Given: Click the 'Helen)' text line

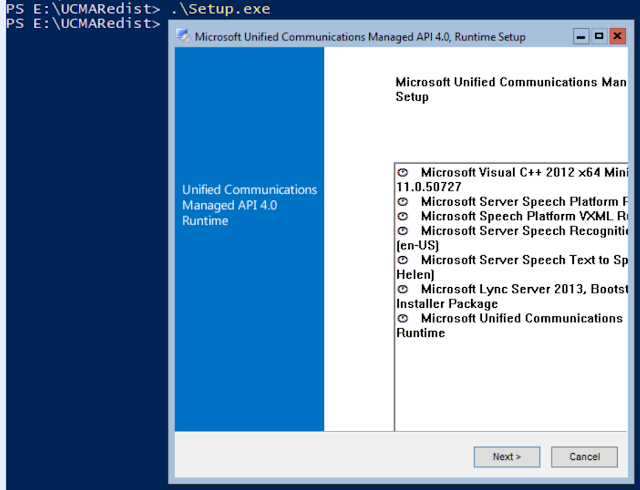Looking at the screenshot, I should point(415,274).
